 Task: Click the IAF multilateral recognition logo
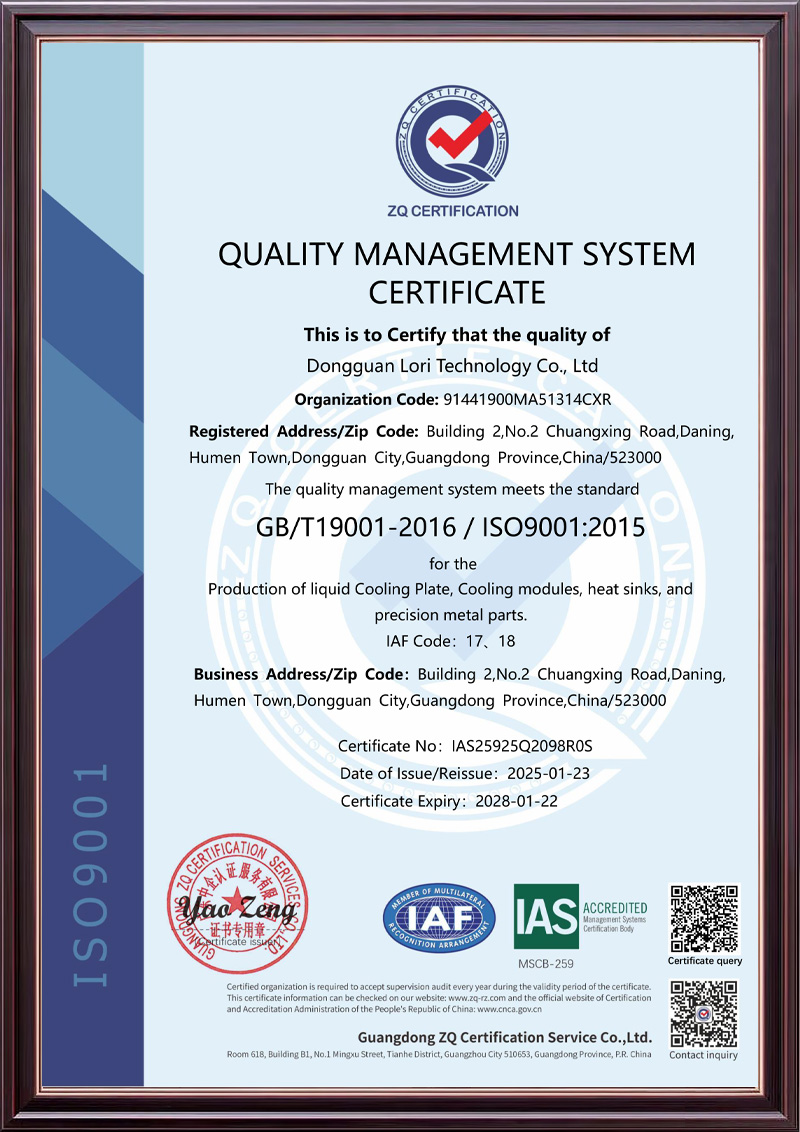pos(439,918)
